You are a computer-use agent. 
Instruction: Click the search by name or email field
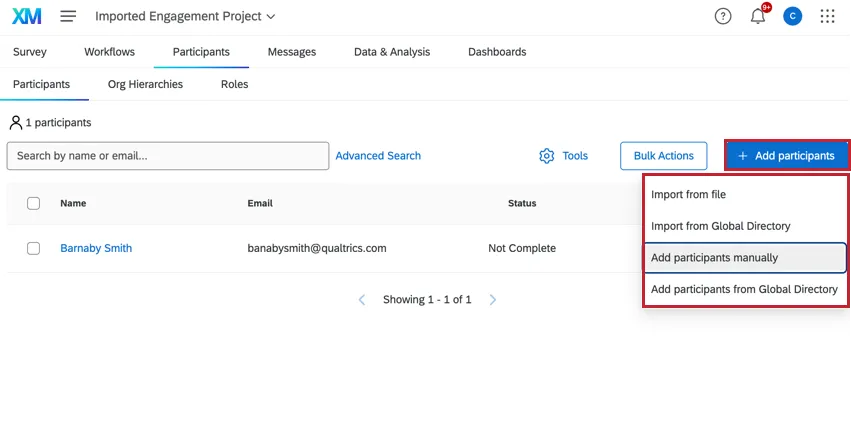tap(168, 156)
